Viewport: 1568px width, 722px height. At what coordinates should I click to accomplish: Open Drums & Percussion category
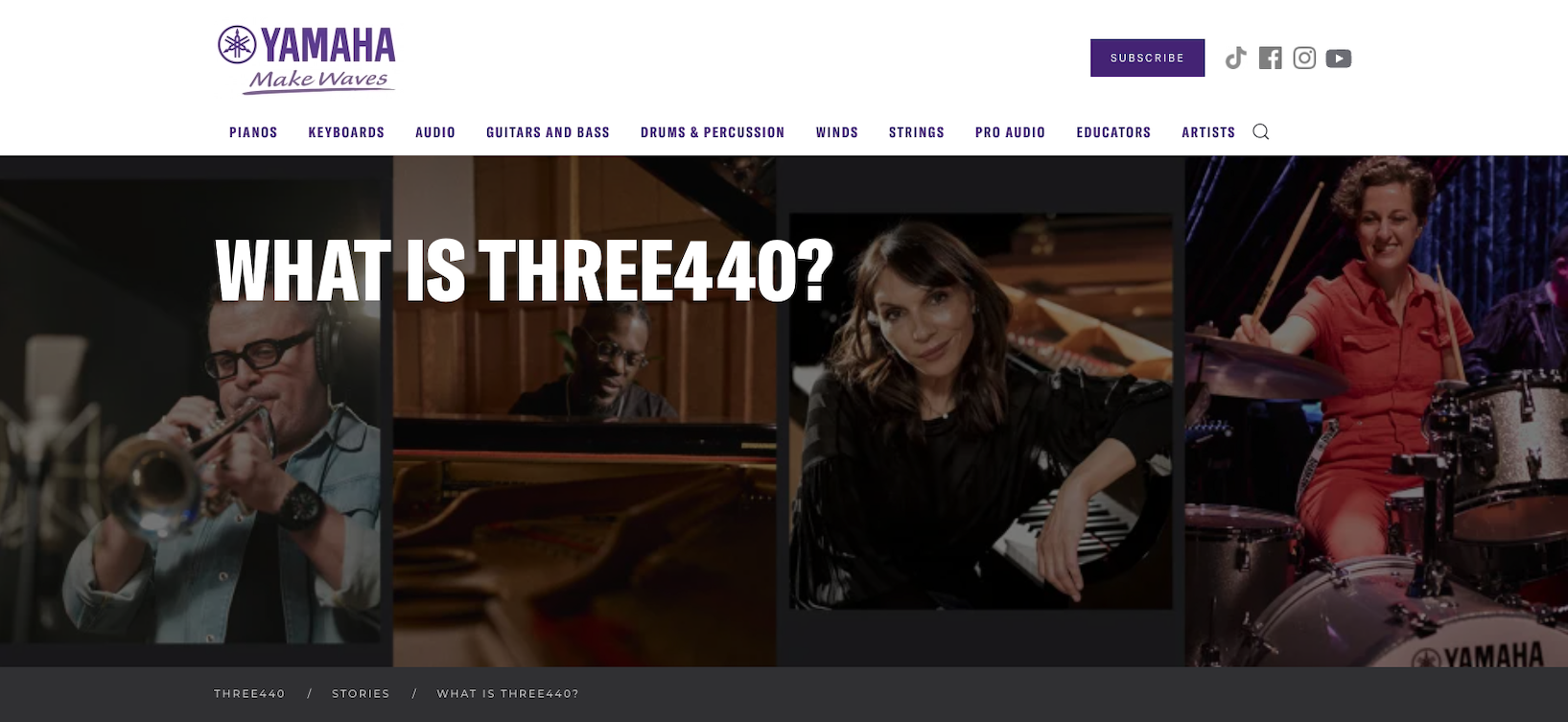(x=713, y=132)
